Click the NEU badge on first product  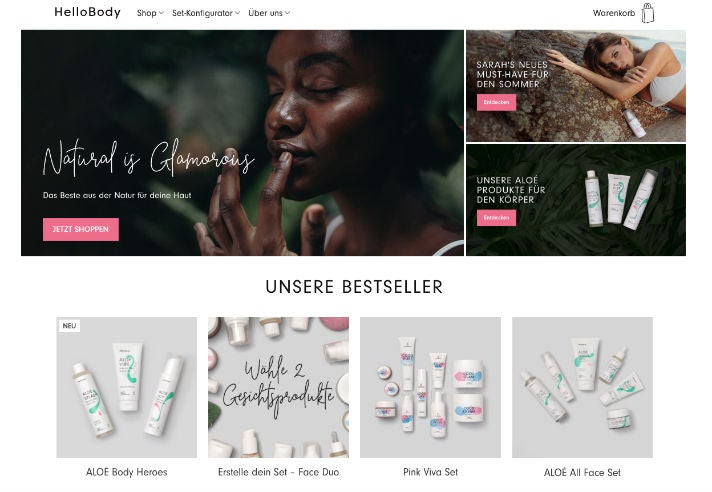tap(69, 326)
